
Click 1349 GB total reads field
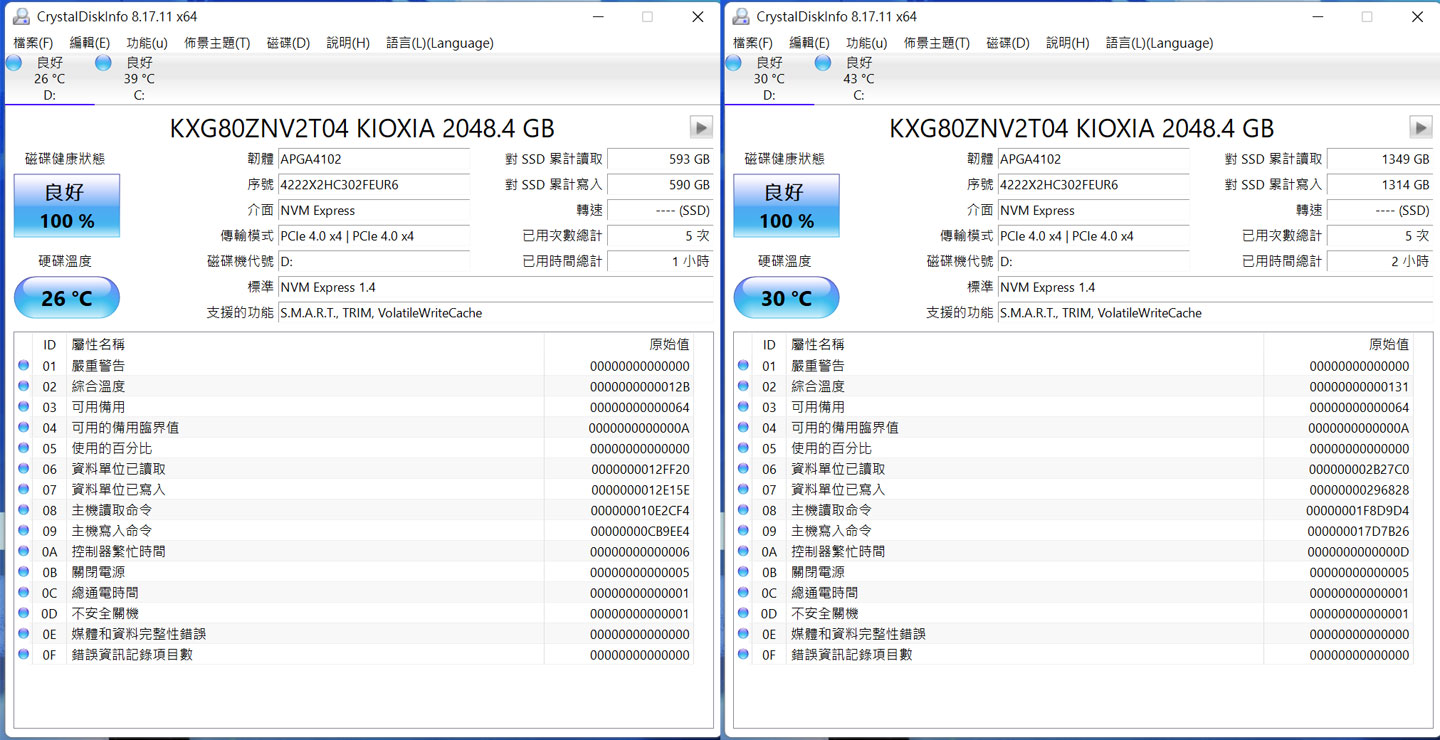tap(1380, 159)
